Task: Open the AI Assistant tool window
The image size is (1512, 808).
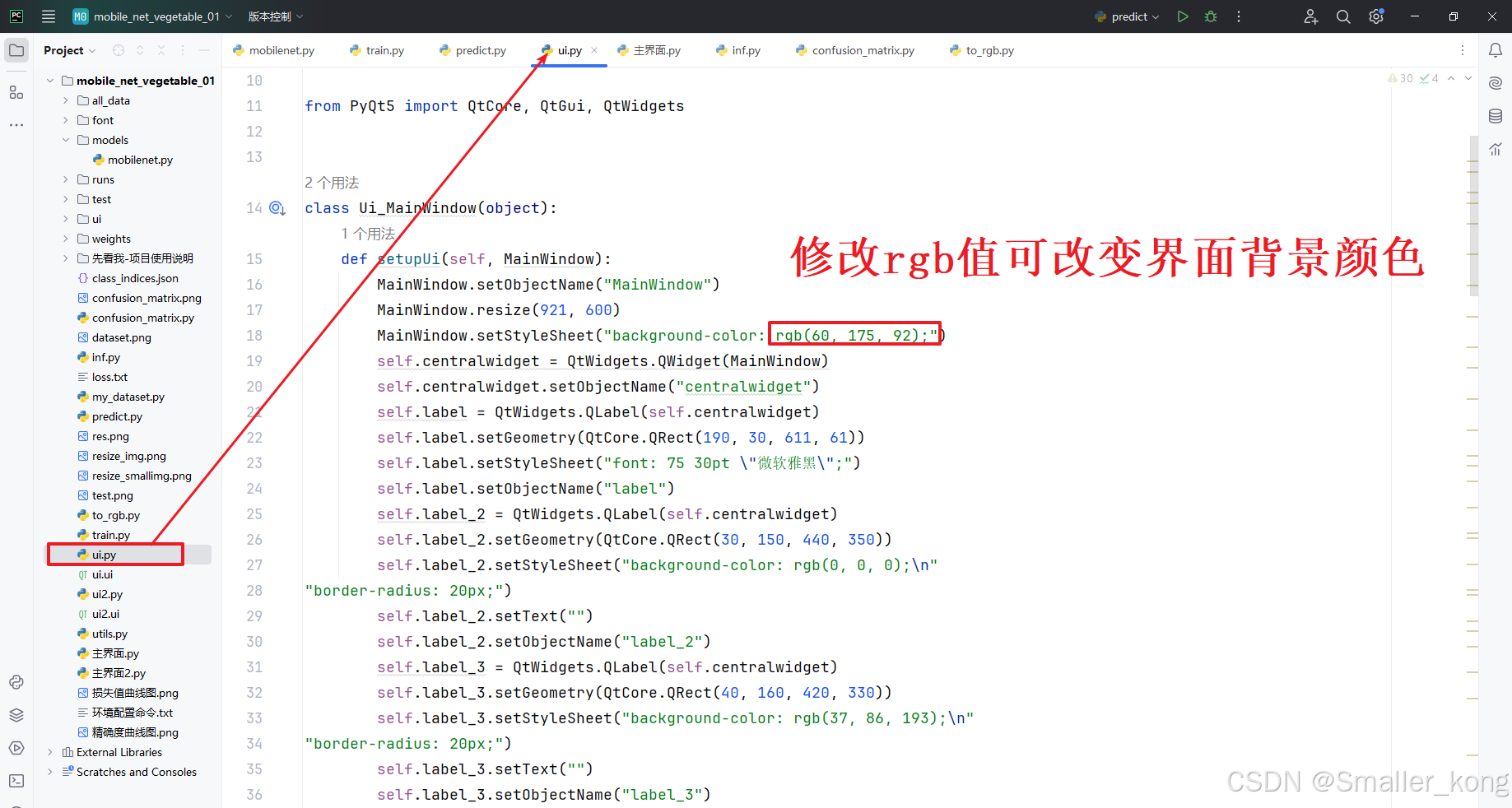Action: point(1496,83)
